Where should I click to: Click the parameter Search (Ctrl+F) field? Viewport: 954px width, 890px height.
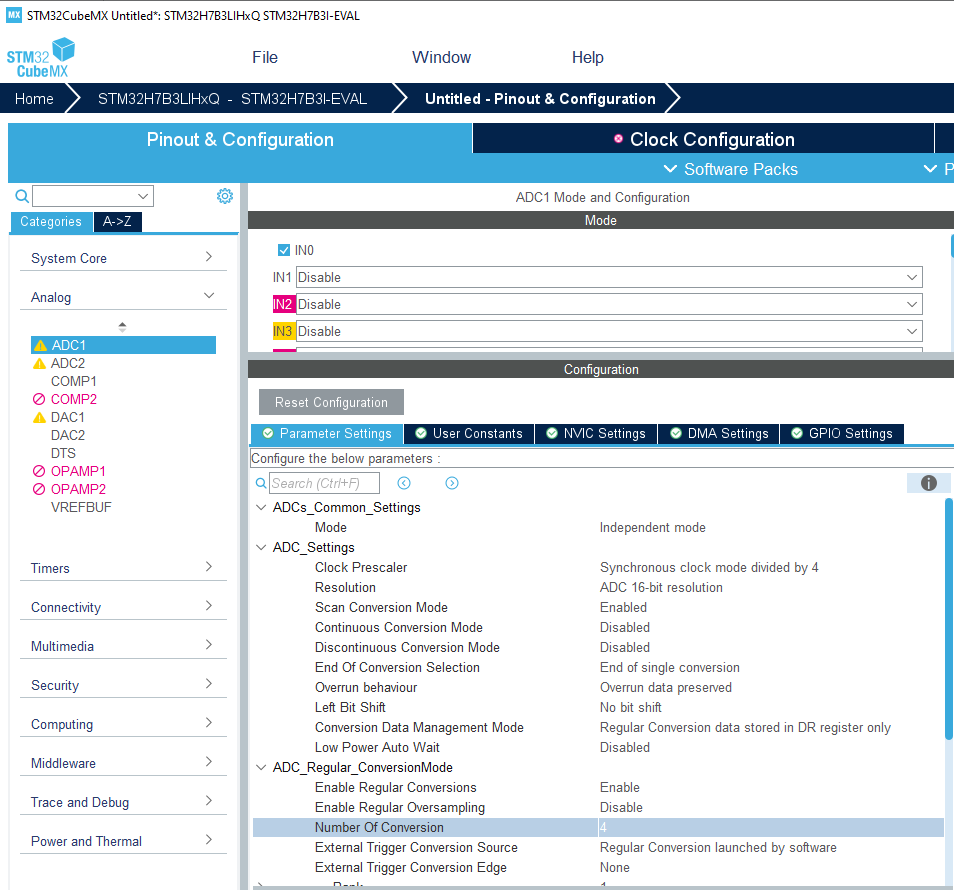(x=324, y=483)
